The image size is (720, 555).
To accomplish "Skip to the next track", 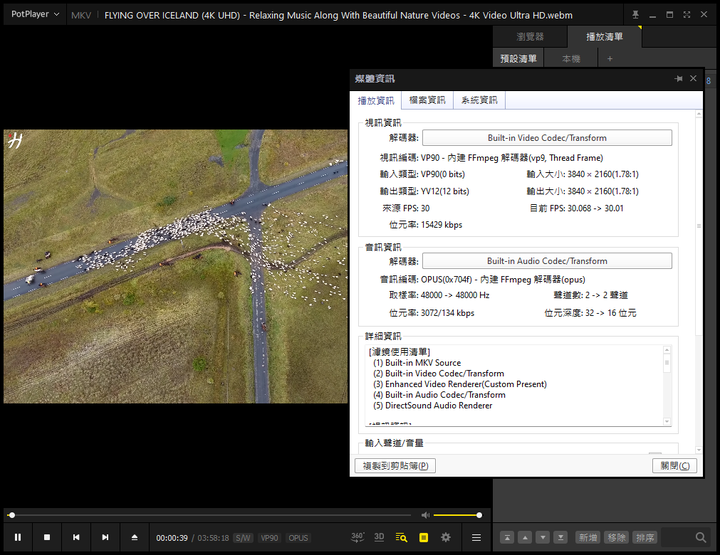I will click(105, 537).
